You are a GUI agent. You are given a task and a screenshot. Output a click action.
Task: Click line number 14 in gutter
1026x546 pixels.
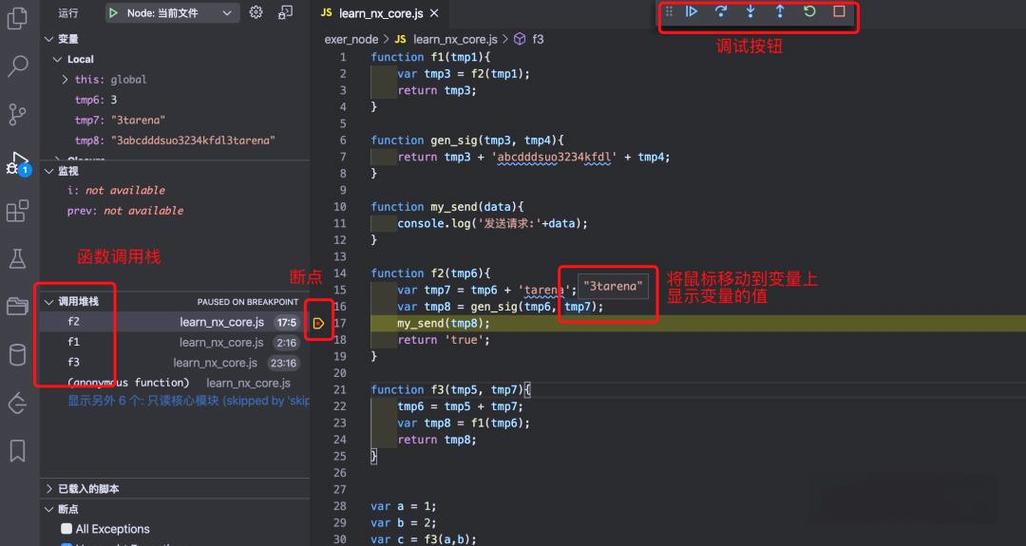pos(340,273)
